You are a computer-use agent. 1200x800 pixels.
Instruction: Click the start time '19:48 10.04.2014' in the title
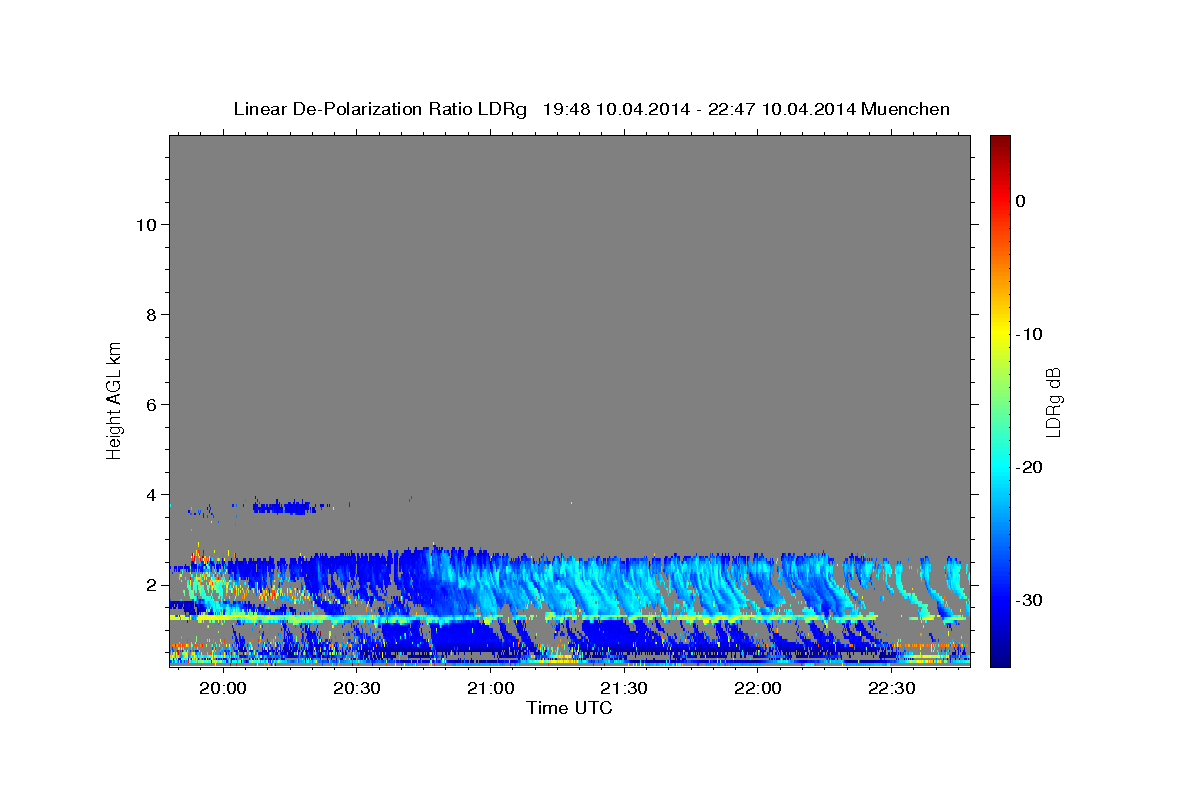click(616, 109)
